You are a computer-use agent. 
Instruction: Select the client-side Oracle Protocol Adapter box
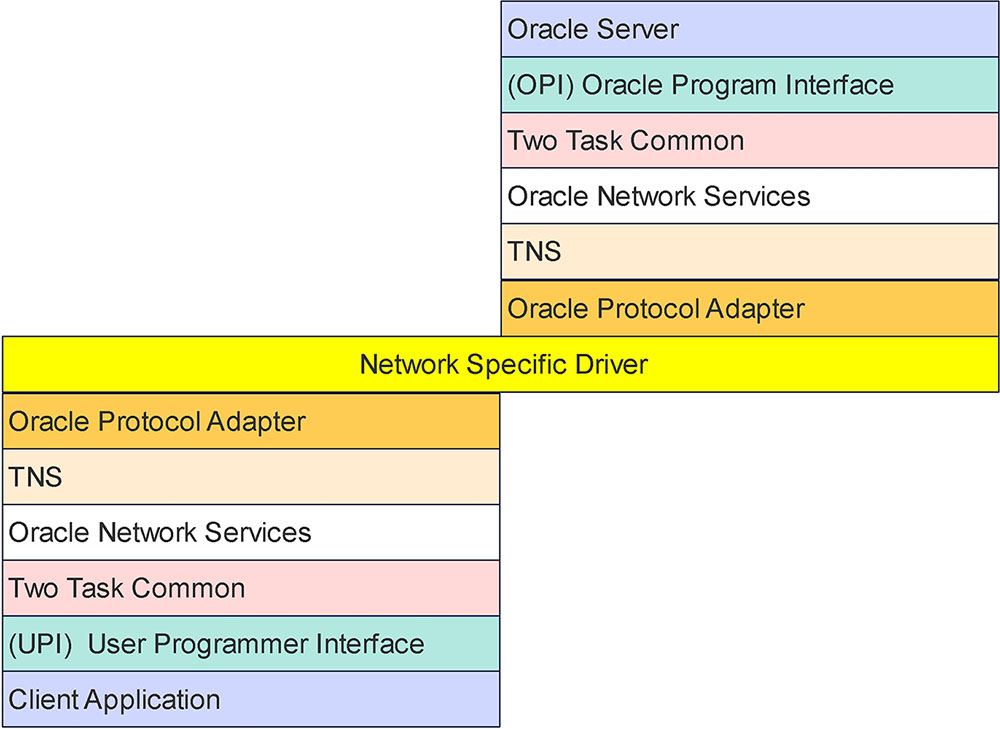(x=251, y=421)
